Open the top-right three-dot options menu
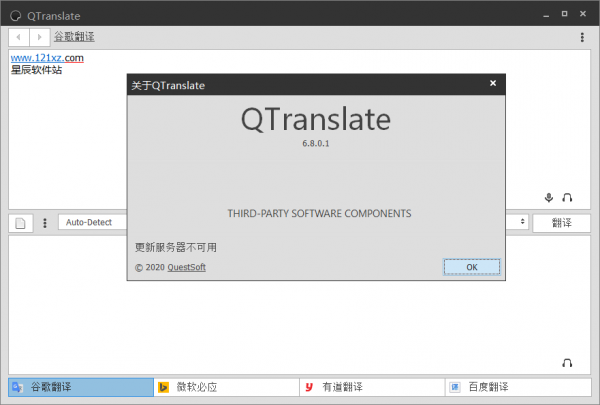Screen dimensions: 600x405 tap(582, 37)
